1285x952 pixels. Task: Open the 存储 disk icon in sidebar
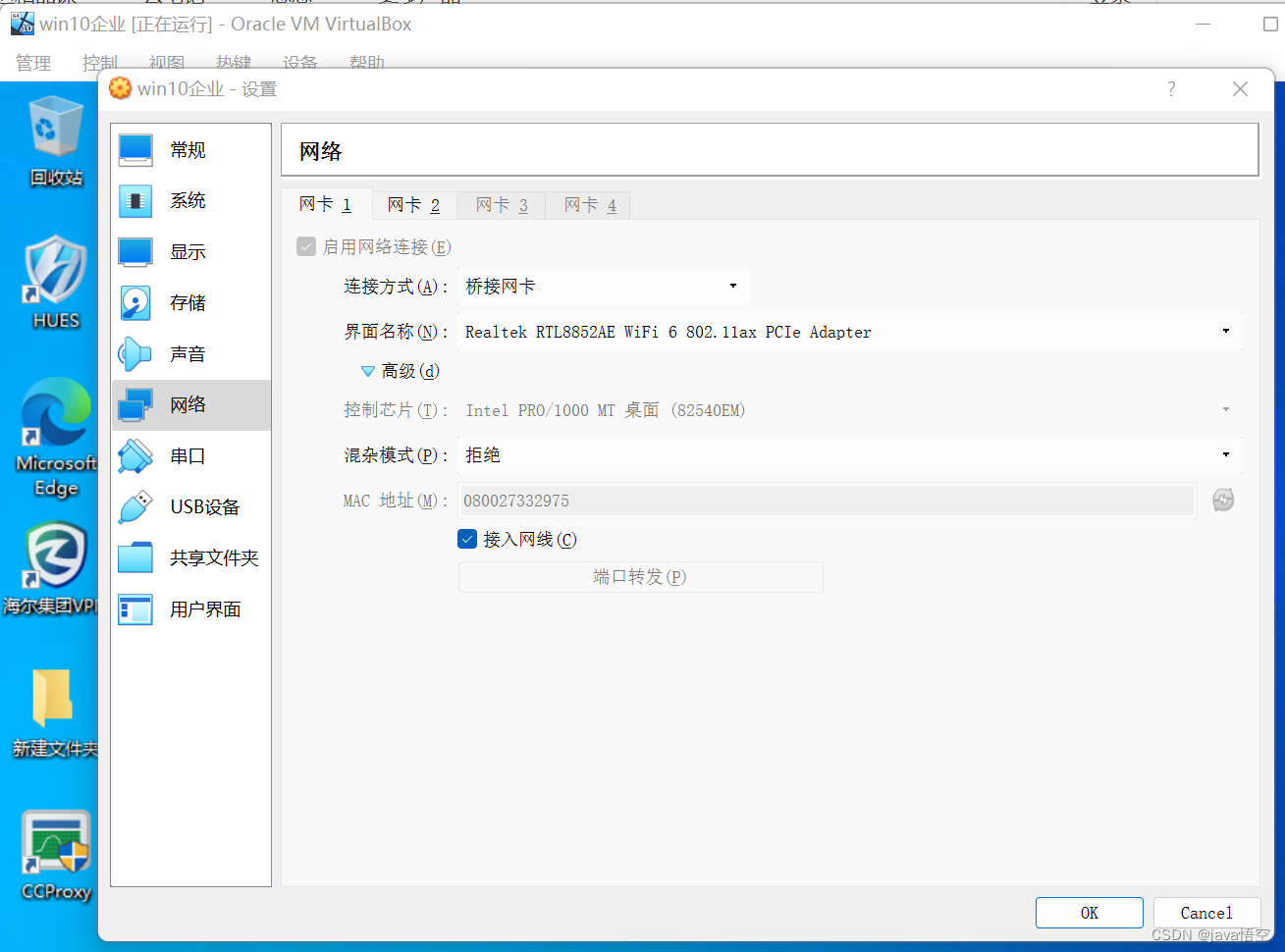[x=135, y=302]
